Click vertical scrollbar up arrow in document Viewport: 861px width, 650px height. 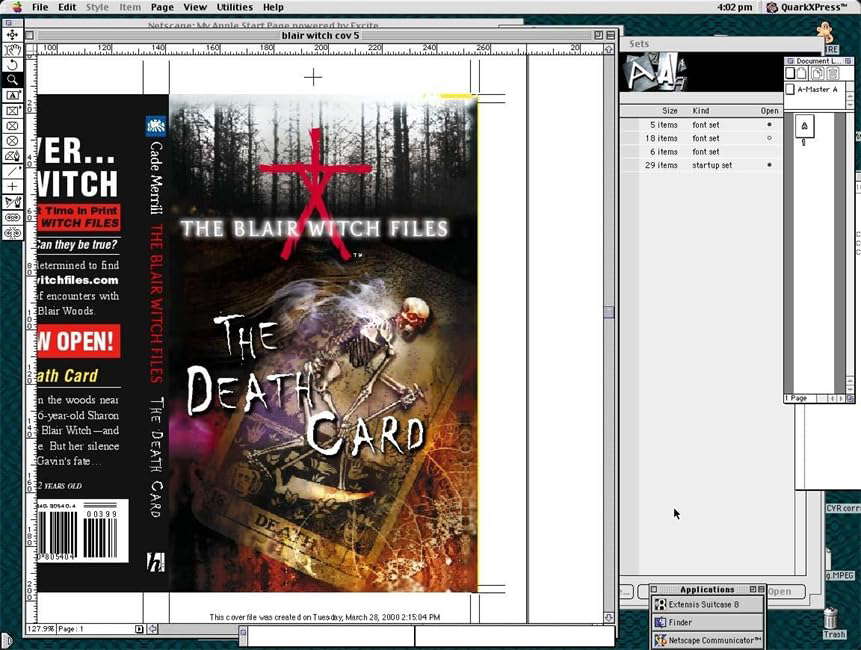click(608, 49)
